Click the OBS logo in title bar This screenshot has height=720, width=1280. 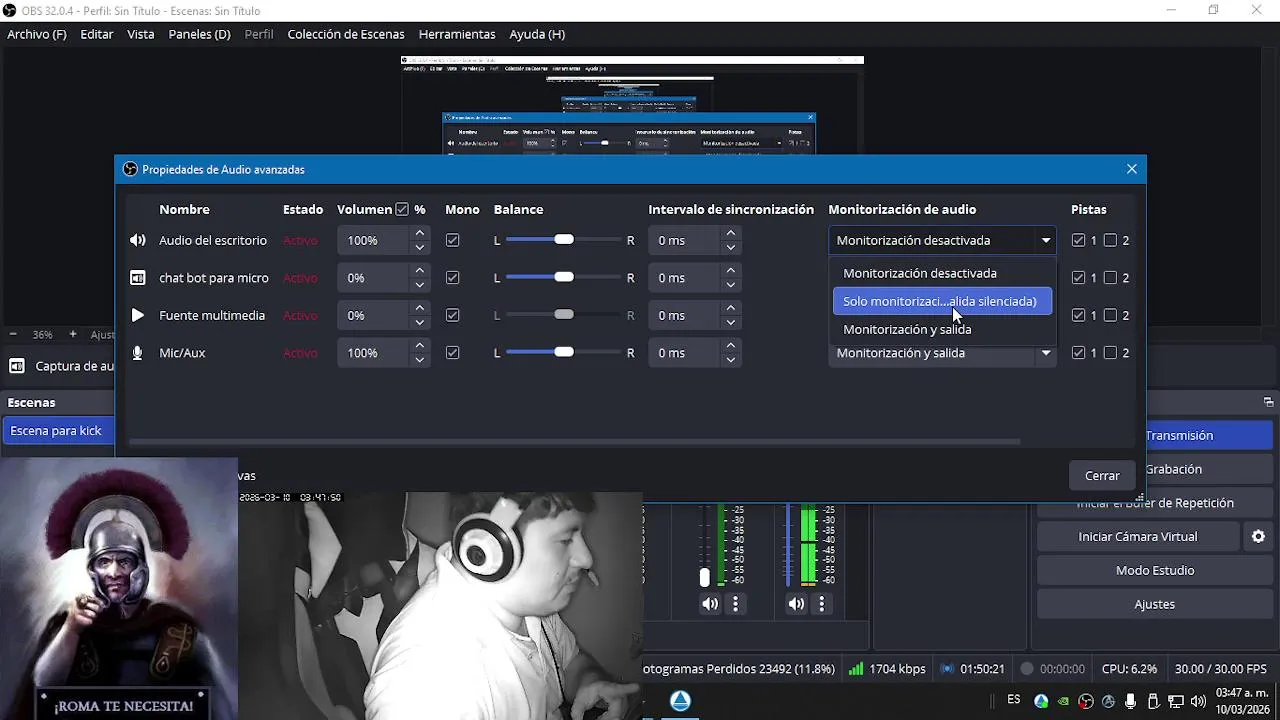10,11
